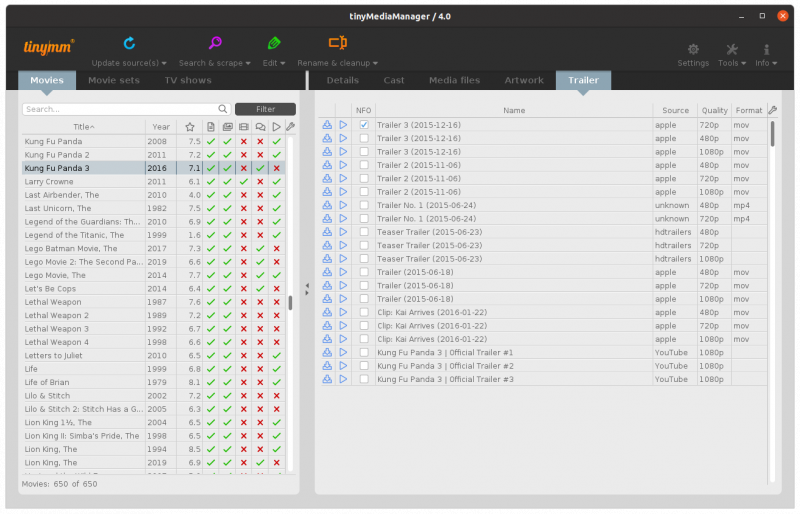Sort by images column icon
Image resolution: width=800 pixels, height=514 pixels.
(x=228, y=127)
